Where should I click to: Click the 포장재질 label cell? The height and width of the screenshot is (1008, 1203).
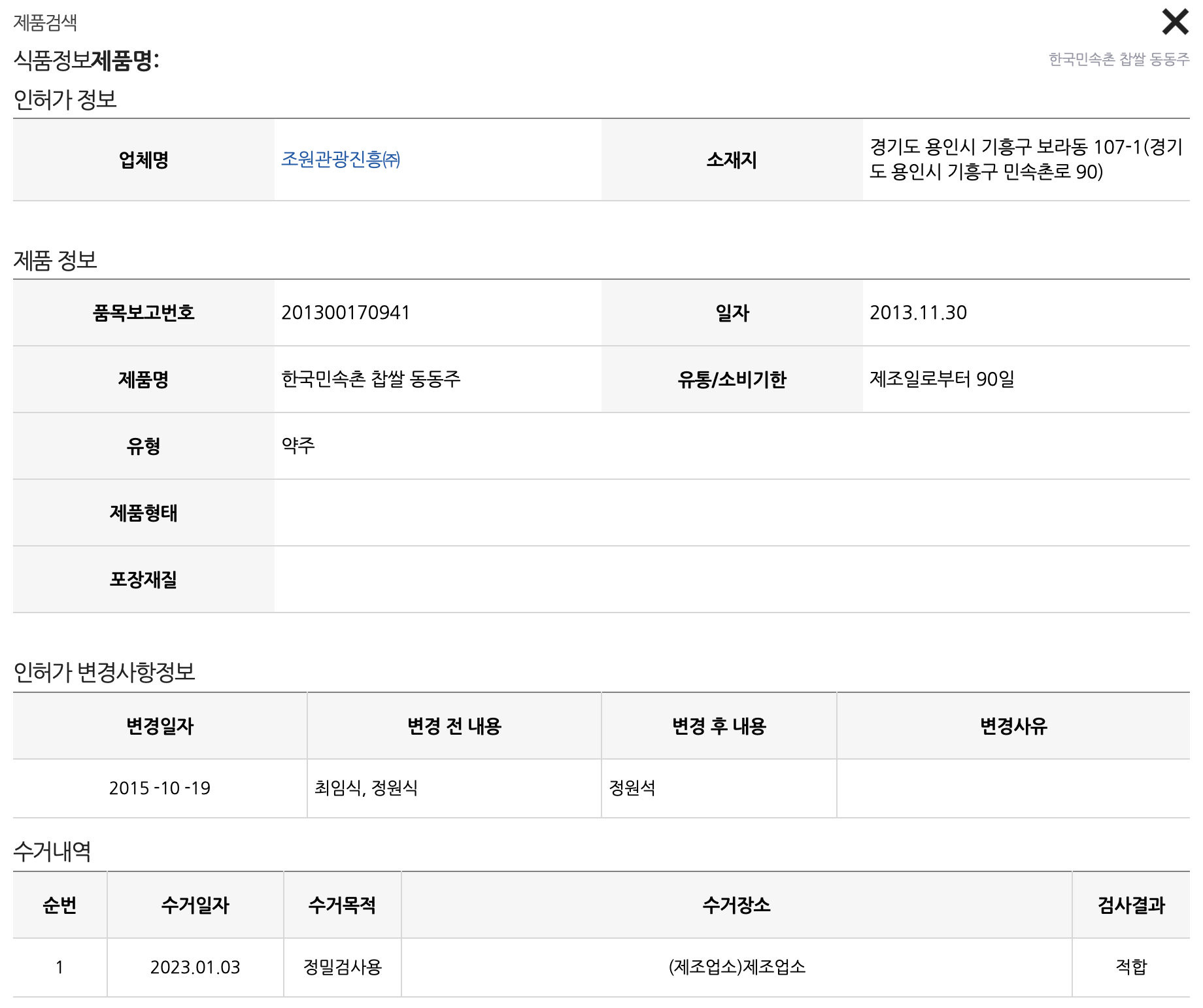pos(144,579)
